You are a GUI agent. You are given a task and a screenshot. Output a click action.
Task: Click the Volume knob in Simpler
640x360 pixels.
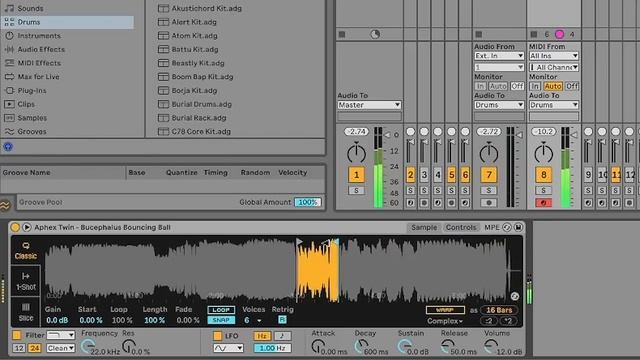(x=491, y=346)
